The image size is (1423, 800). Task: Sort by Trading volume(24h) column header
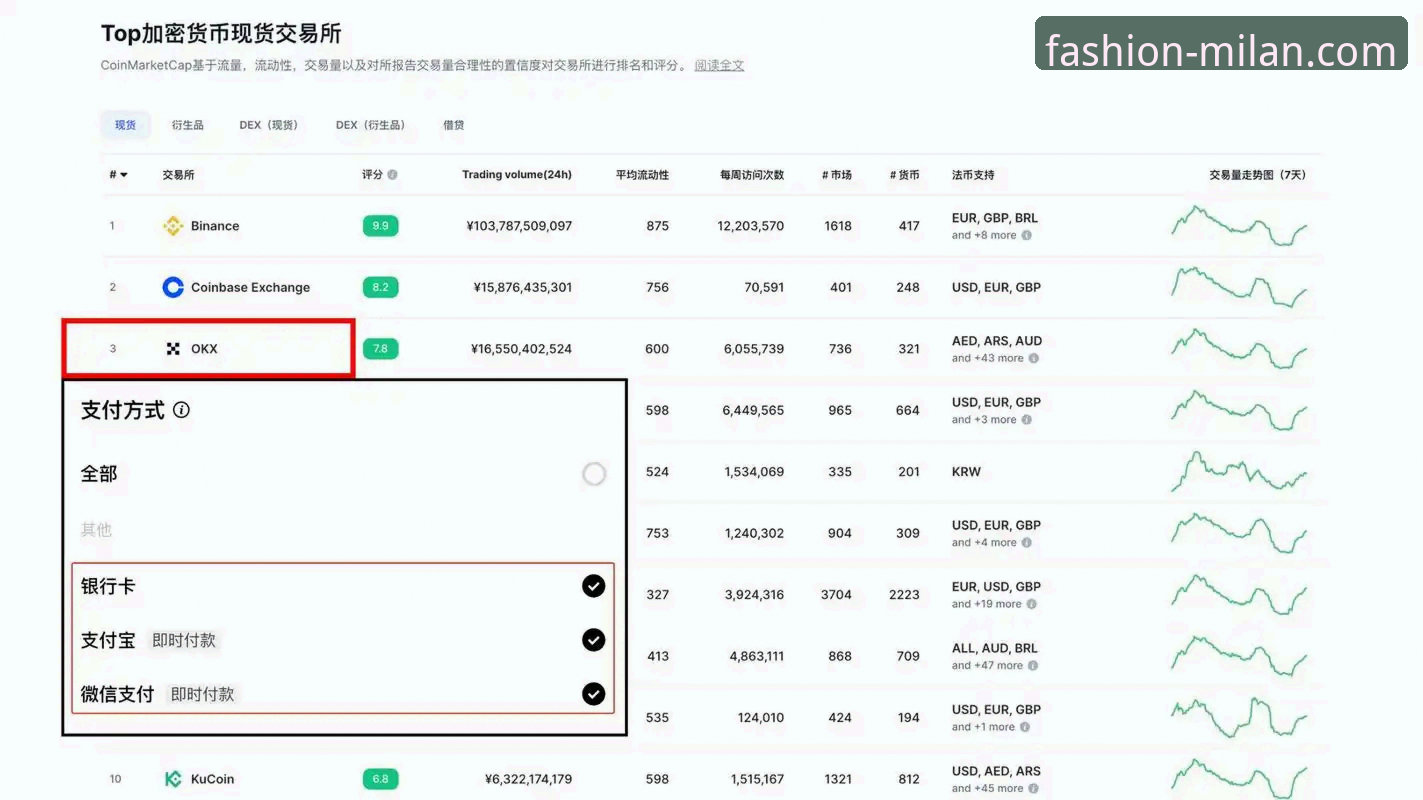[x=517, y=175]
